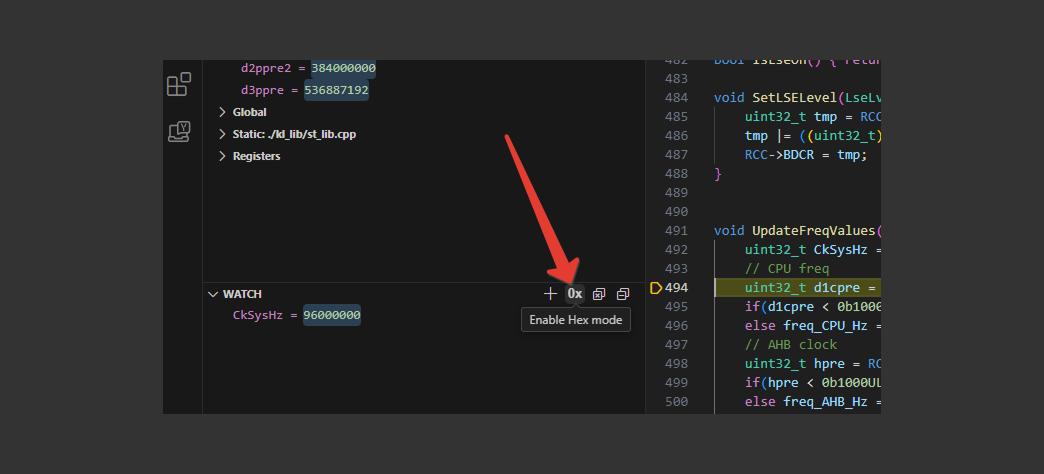Click the SetLSELevel function name
Image resolution: width=1044 pixels, height=474 pixels.
click(794, 97)
